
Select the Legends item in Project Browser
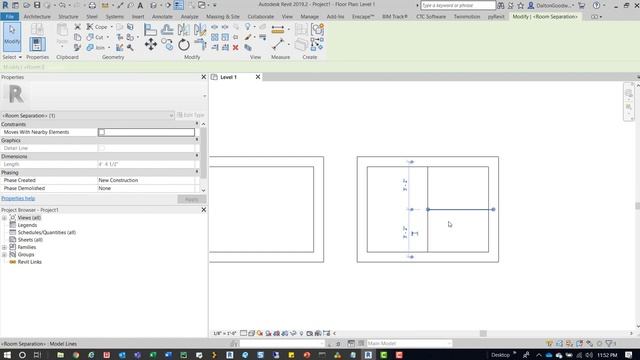coord(27,225)
